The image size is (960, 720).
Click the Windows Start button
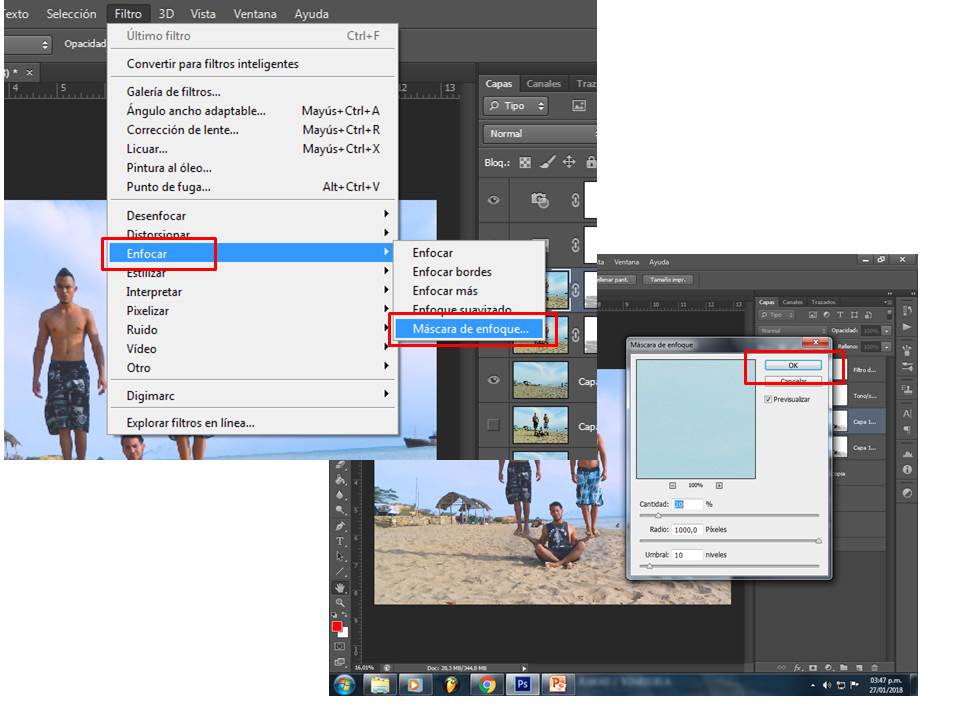[x=344, y=684]
